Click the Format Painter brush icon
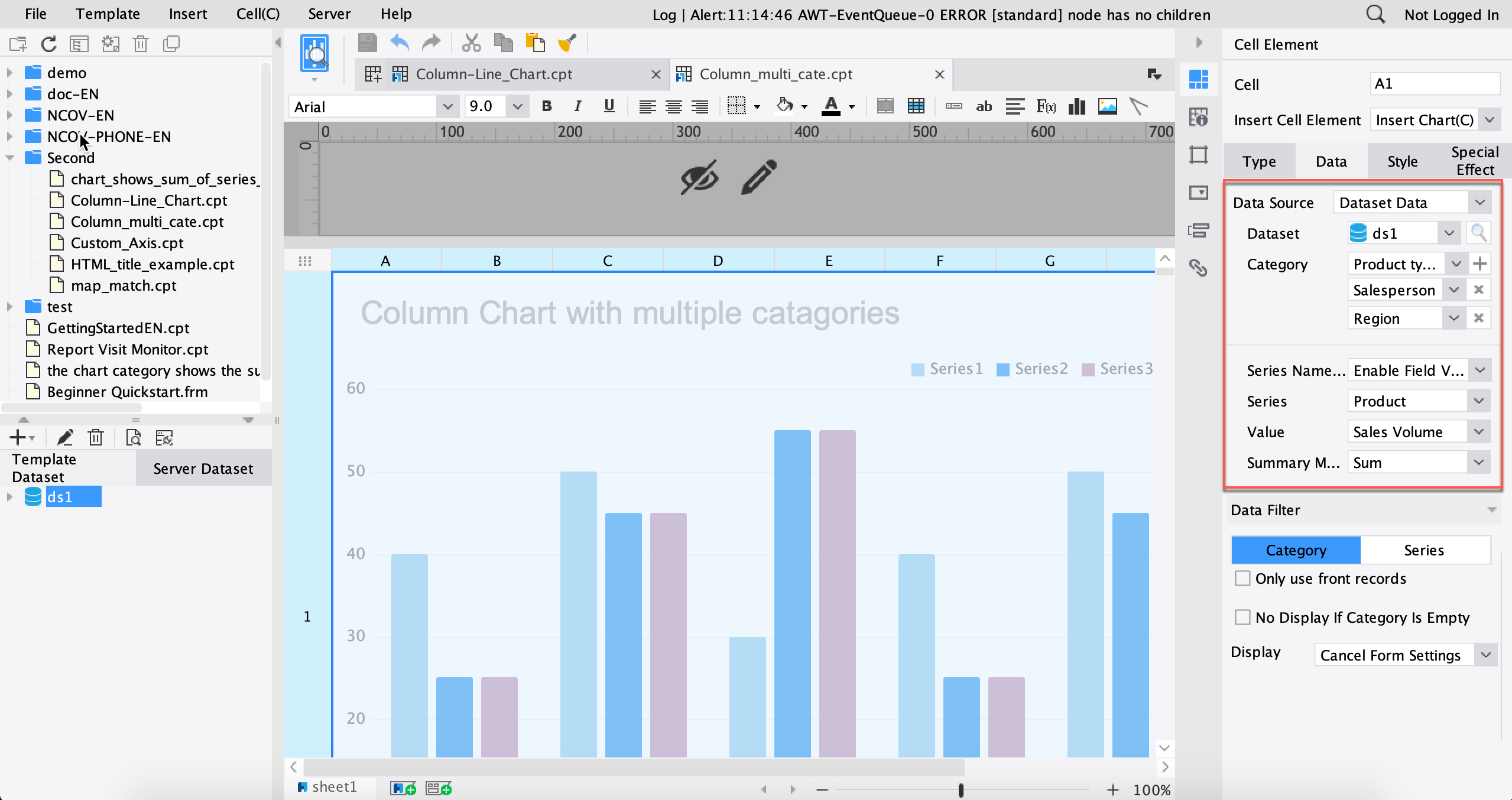The image size is (1512, 800). point(567,43)
